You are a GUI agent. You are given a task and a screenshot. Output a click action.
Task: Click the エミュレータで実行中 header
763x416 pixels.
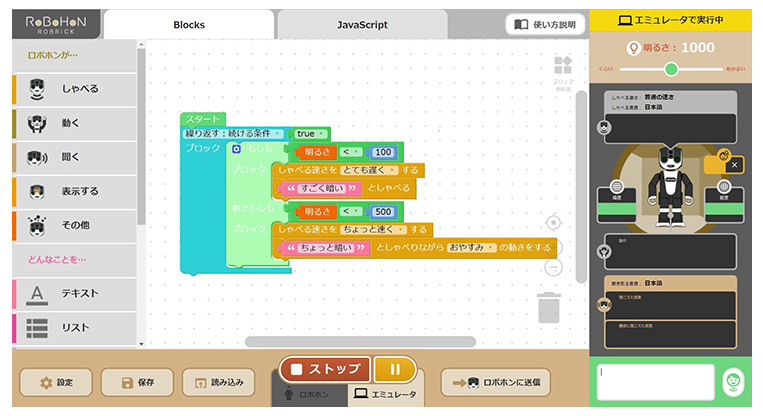click(671, 20)
